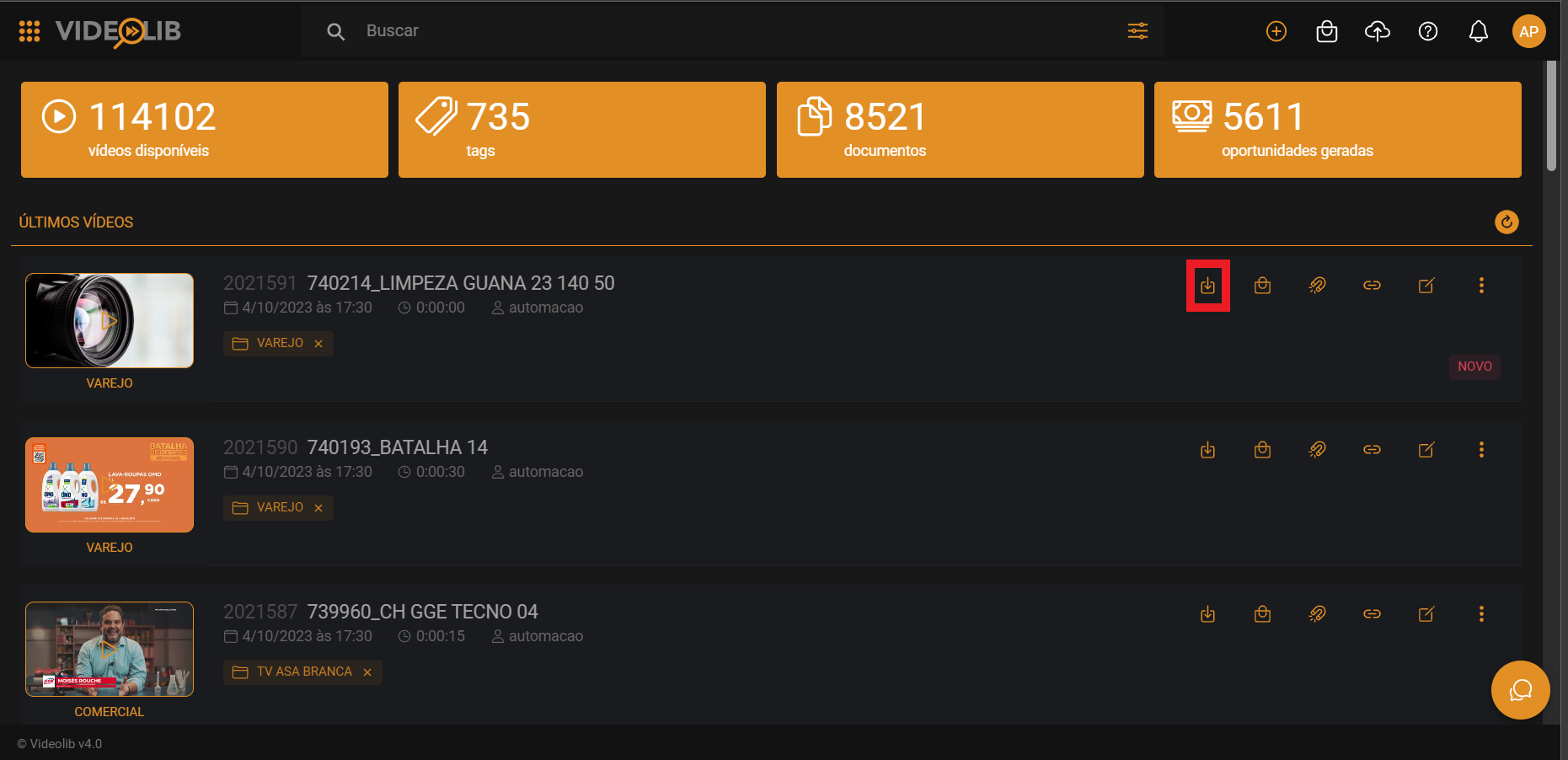Copy link of 740214_LIMPEZA GUANA
This screenshot has width=1568, height=760.
coord(1372,286)
